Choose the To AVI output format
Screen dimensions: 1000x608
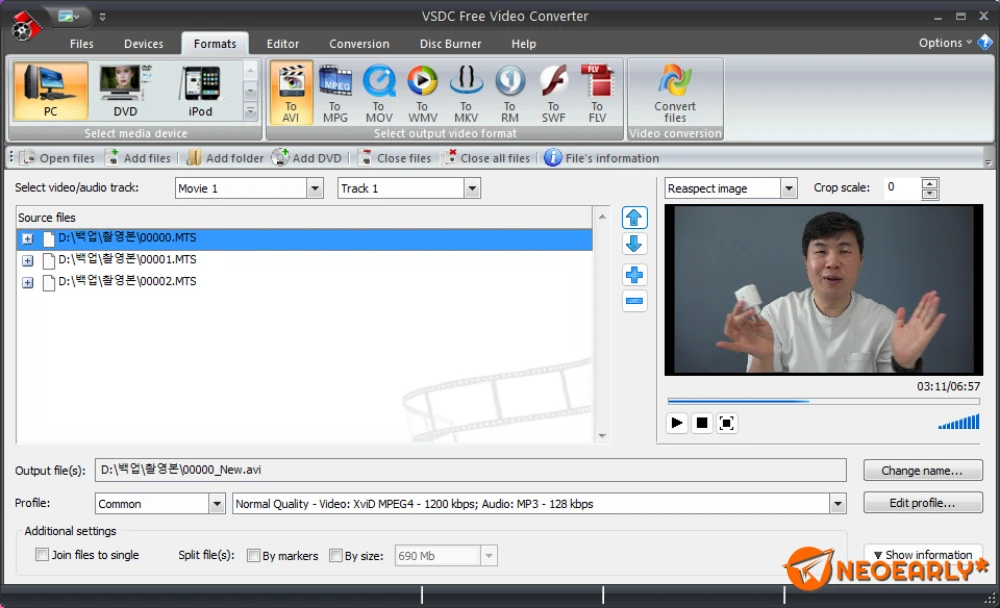click(x=291, y=93)
